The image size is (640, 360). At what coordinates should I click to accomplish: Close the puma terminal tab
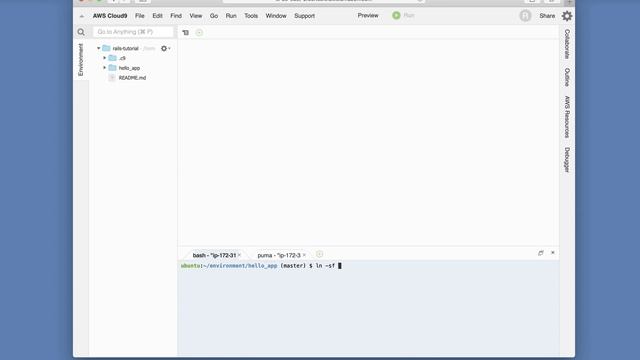click(x=304, y=255)
